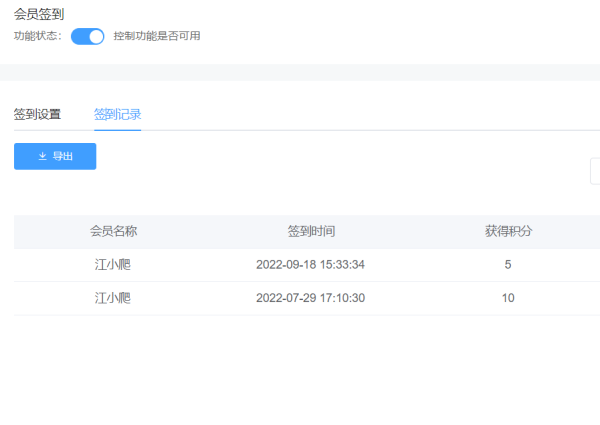
Task: Select first row member name 江小爬
Action: point(112,264)
